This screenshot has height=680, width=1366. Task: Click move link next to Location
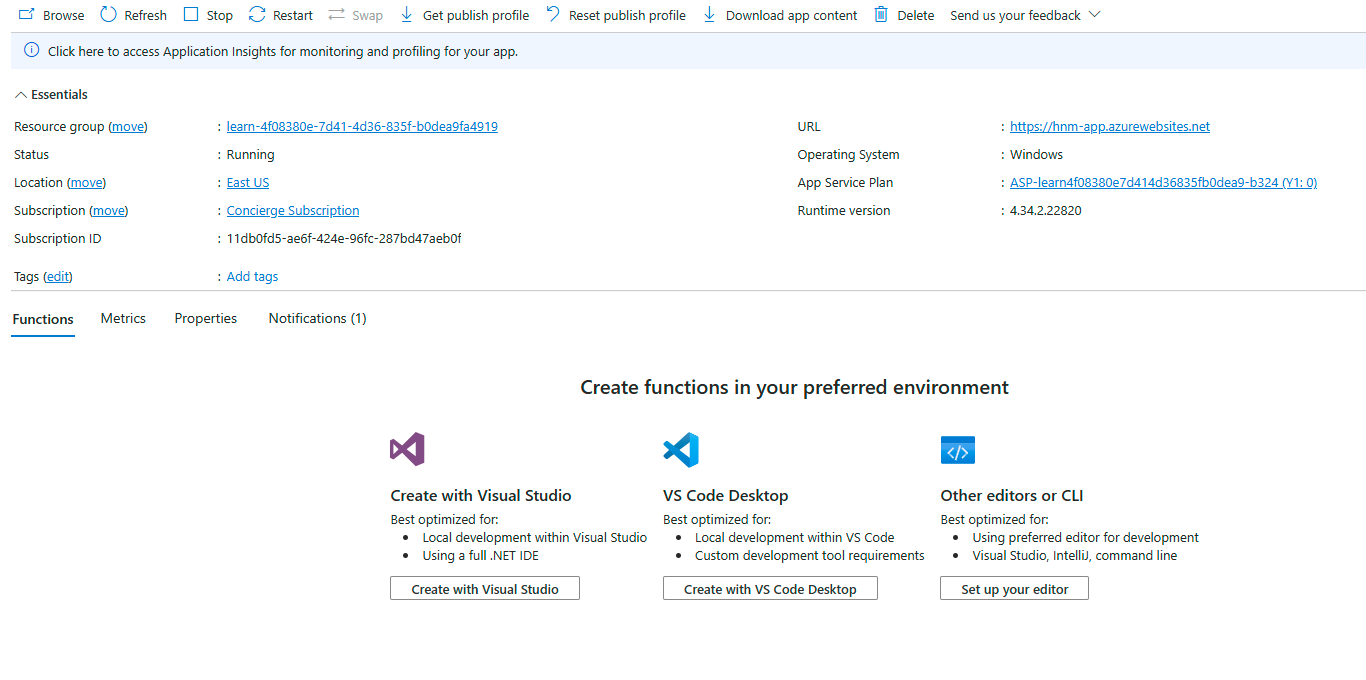click(x=86, y=183)
